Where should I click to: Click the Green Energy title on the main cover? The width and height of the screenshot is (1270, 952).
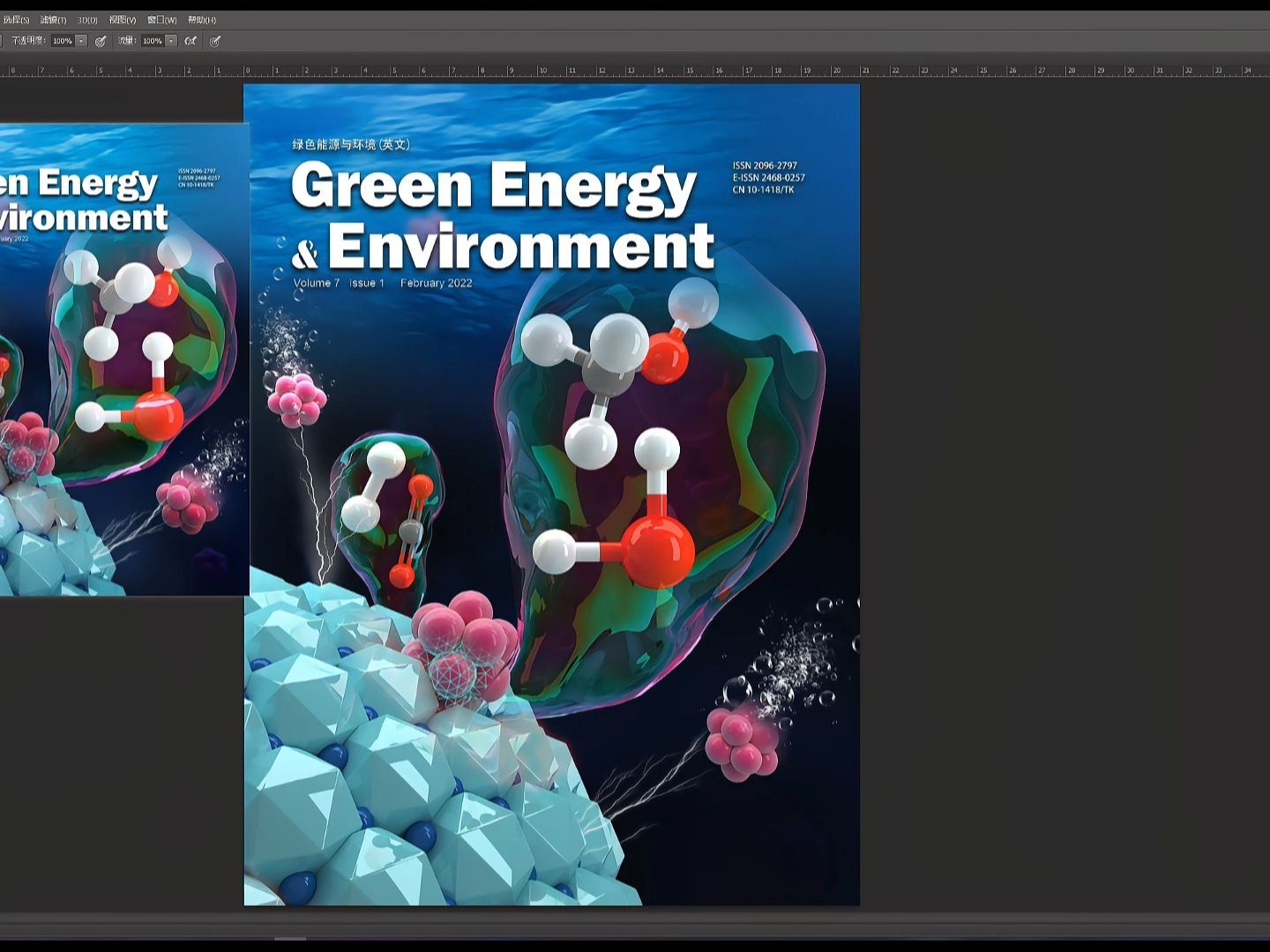pos(493,188)
